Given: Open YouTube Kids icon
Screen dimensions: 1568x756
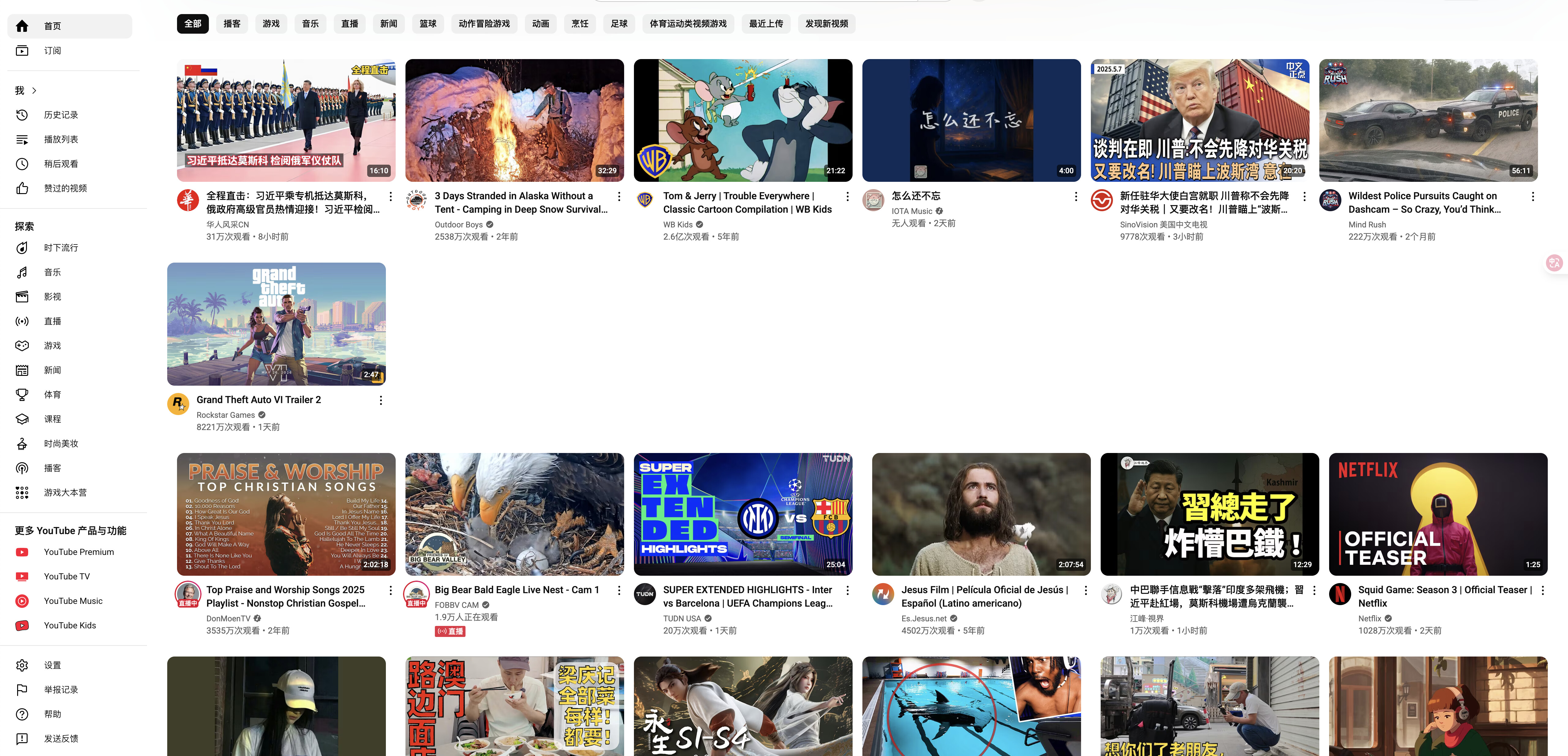Looking at the screenshot, I should coord(22,625).
